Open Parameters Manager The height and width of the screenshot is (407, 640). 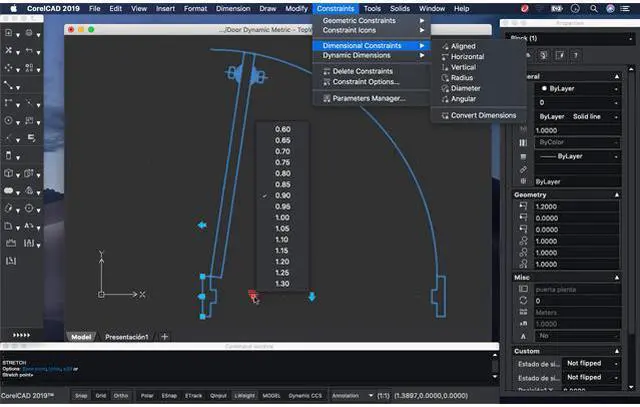369,98
